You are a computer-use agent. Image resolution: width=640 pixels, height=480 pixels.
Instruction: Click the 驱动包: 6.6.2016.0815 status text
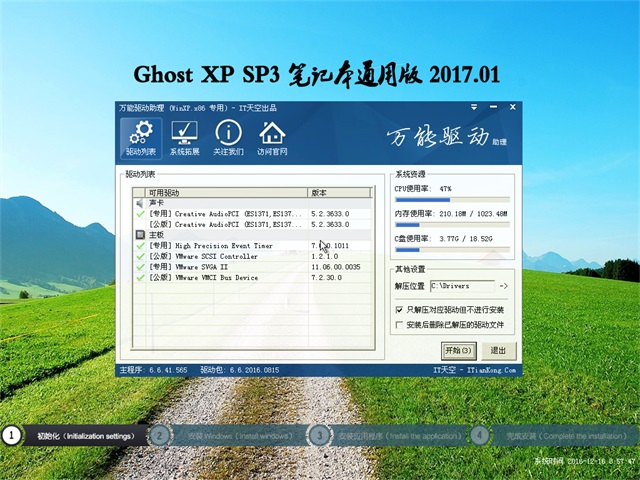tap(240, 370)
